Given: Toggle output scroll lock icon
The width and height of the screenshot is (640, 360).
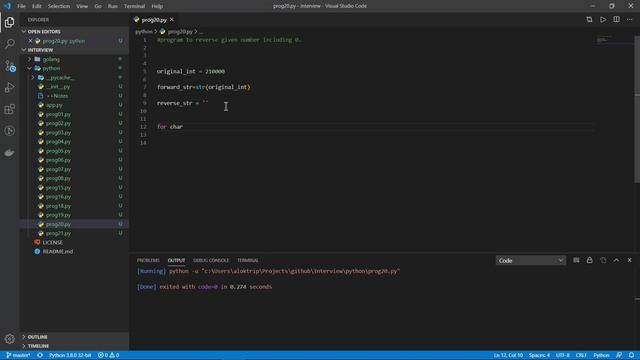Looking at the screenshot, I should coord(590,260).
